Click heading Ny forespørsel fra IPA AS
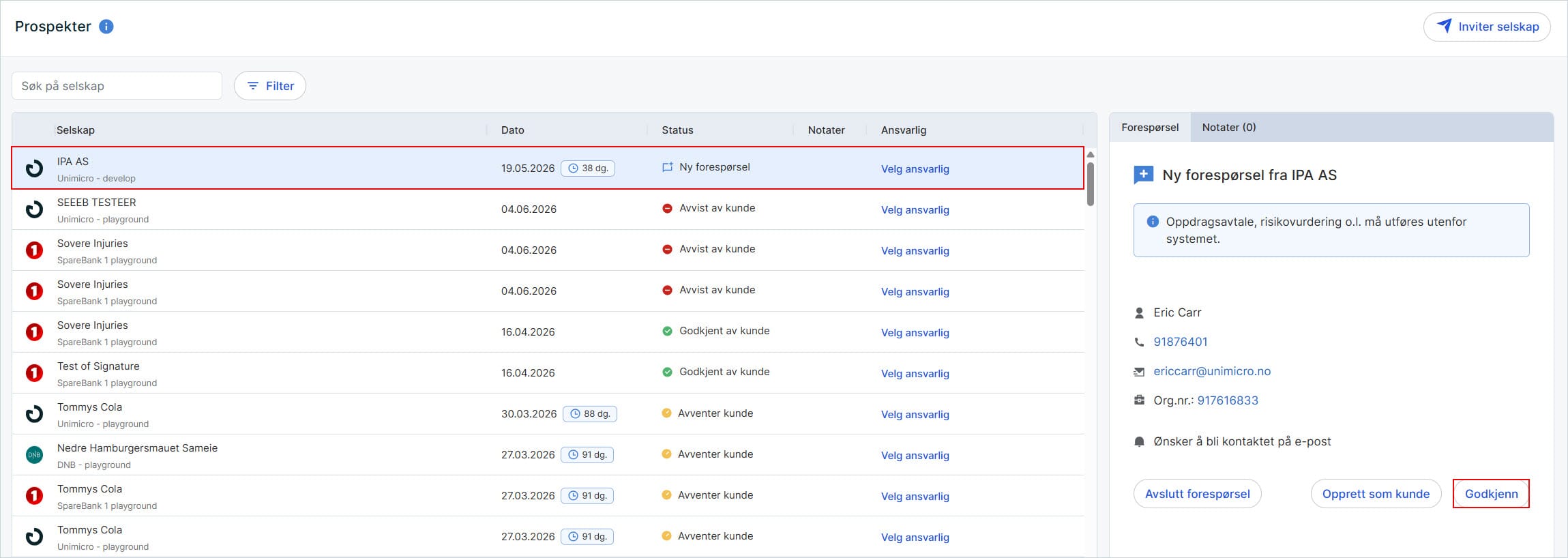Screen dimensions: 1568x558 tap(1249, 175)
